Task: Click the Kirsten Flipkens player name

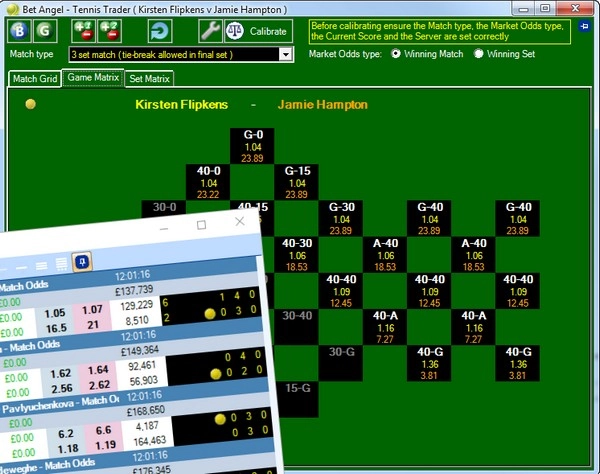Action: [181, 104]
